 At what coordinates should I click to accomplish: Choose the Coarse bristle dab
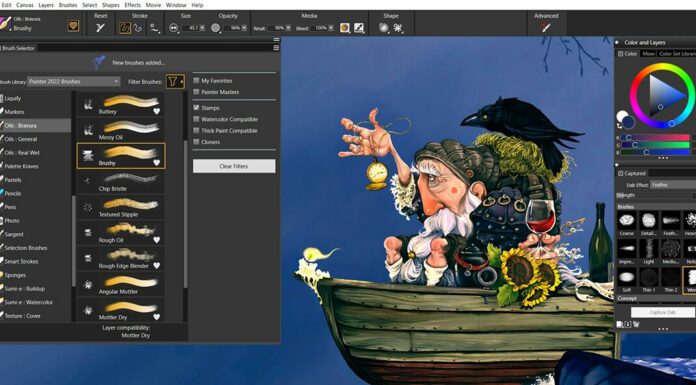tap(626, 220)
